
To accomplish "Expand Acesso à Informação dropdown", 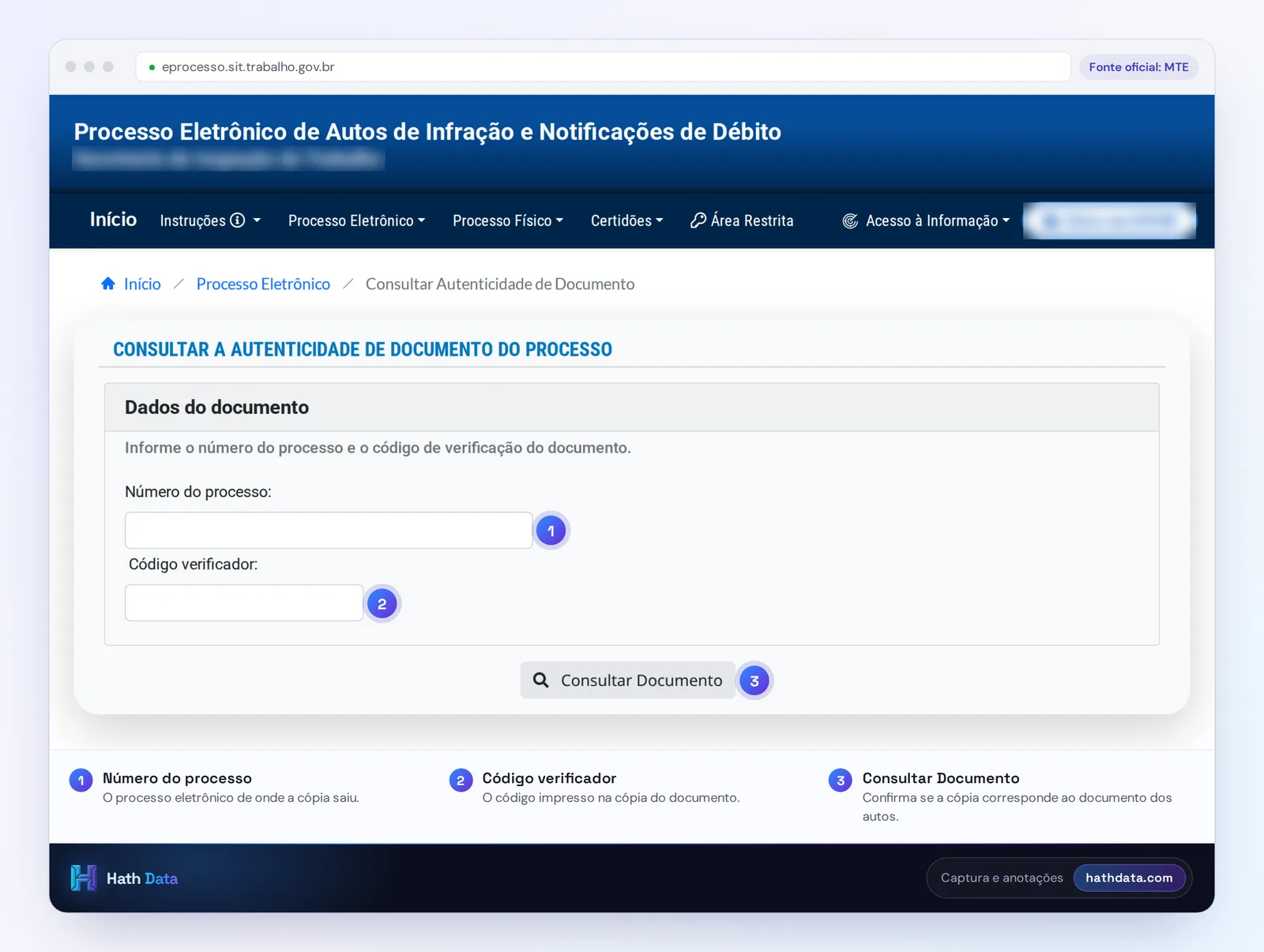I will [926, 220].
